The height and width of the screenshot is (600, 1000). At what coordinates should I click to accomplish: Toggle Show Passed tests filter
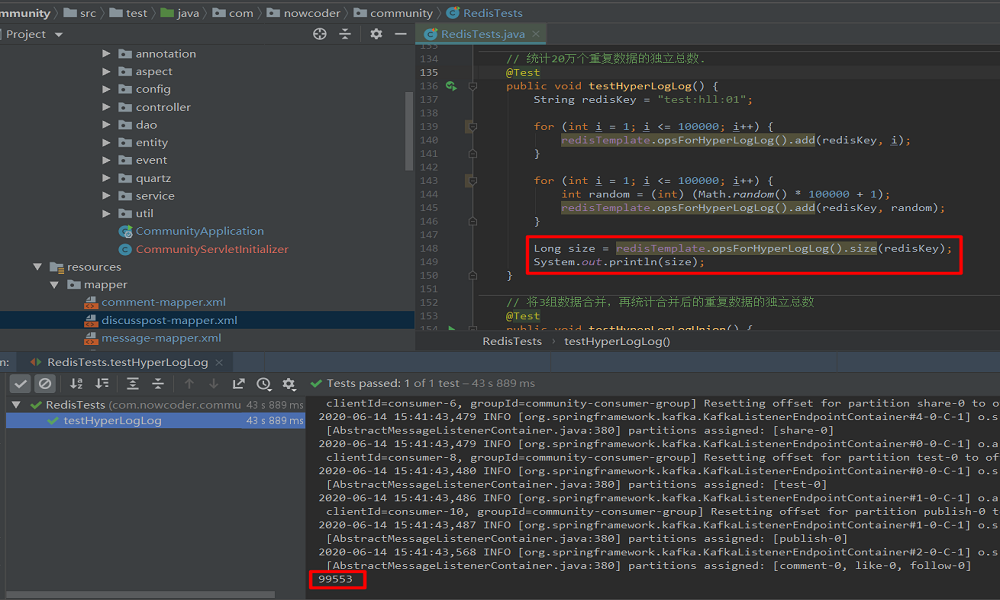tap(20, 383)
